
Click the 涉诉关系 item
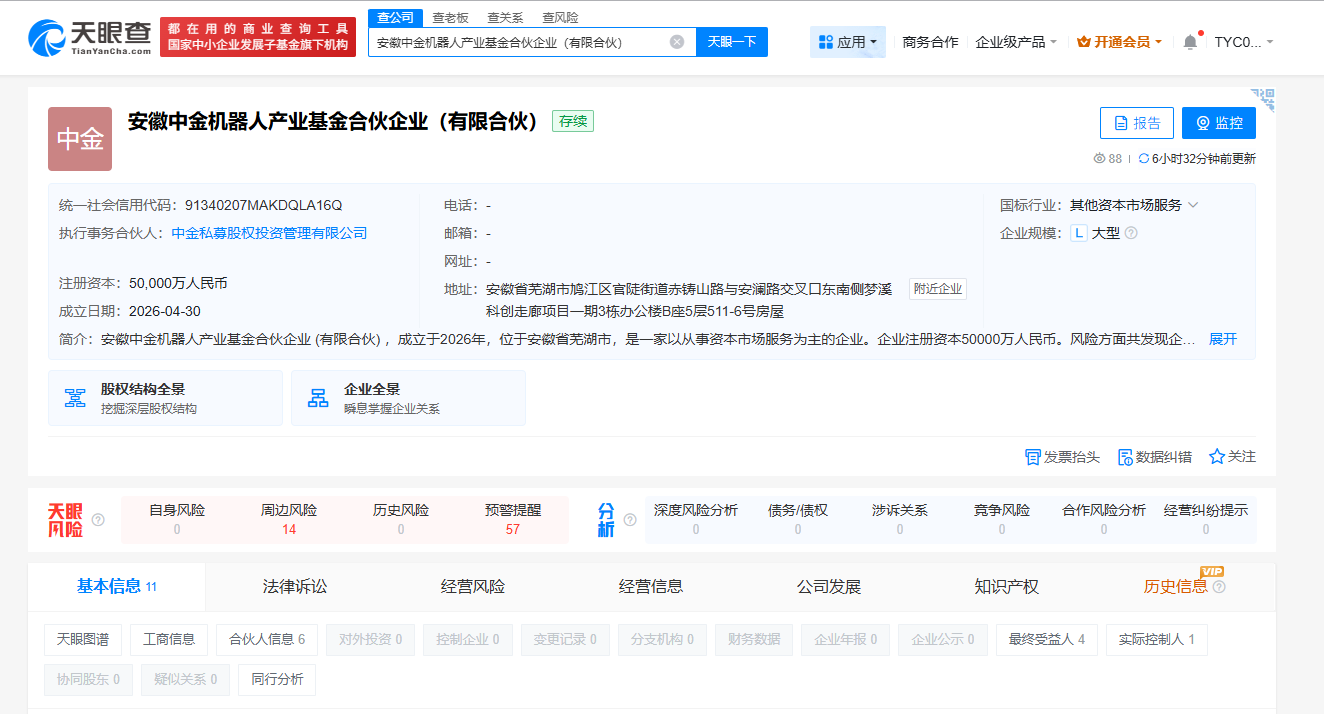tap(900, 519)
